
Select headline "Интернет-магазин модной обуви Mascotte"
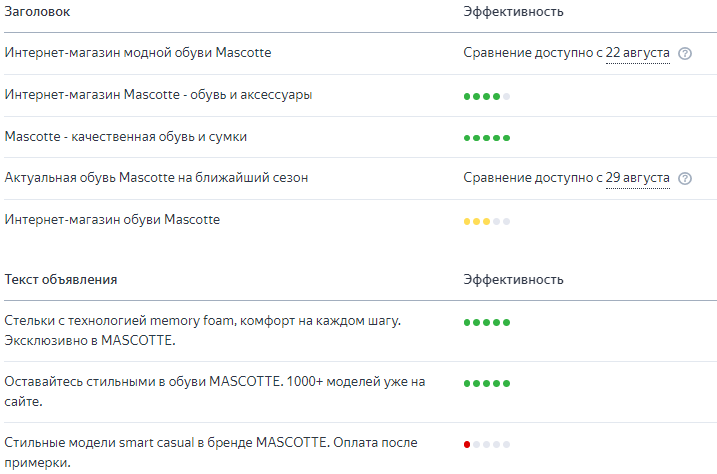click(138, 52)
